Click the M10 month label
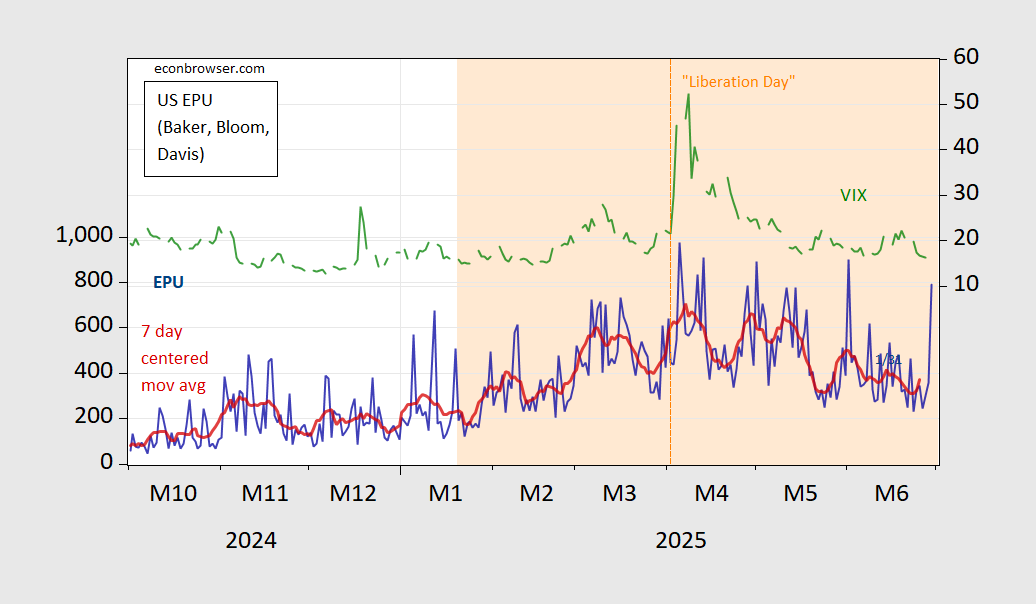Viewport: 1036px width, 604px height. point(174,493)
